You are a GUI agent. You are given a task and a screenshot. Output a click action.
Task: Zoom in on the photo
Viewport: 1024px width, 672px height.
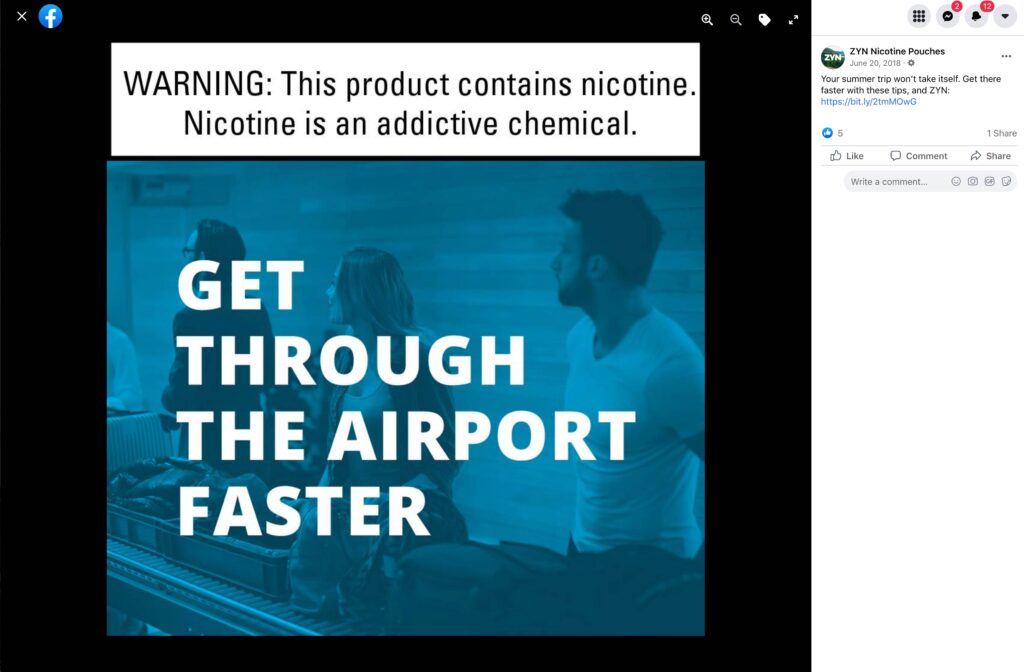pyautogui.click(x=707, y=20)
